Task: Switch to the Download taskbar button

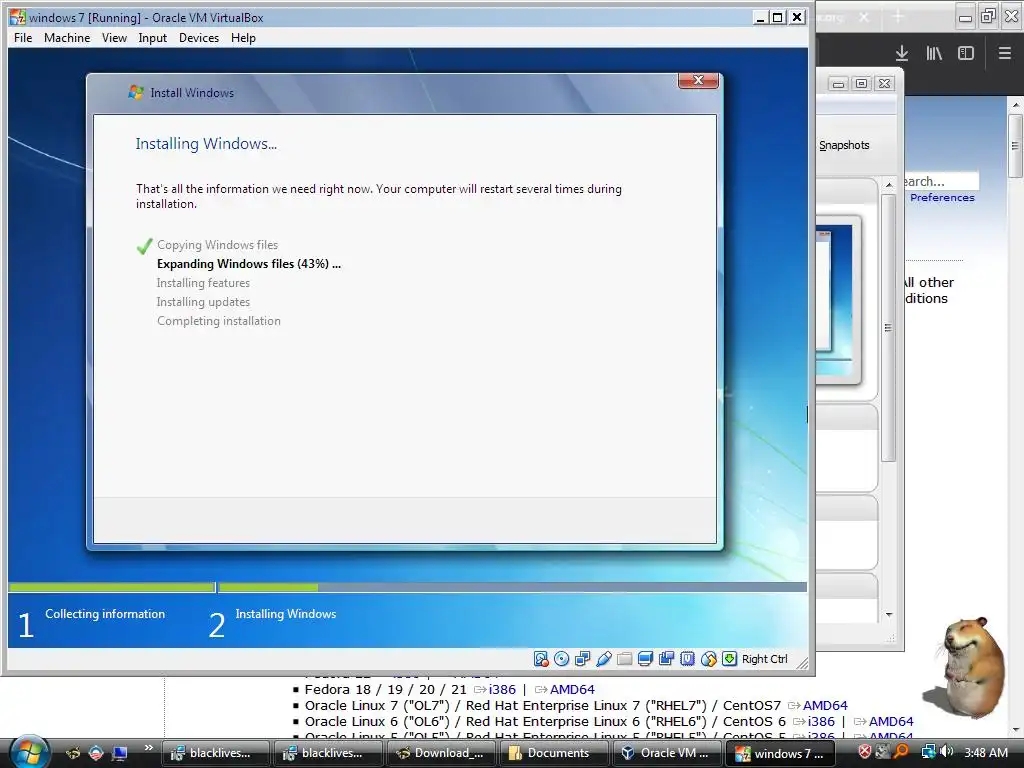Action: tap(442, 753)
